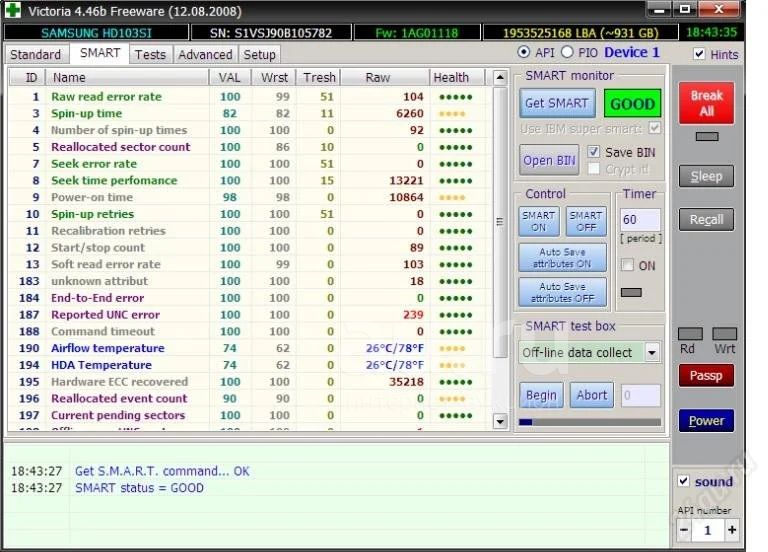Select the Hardware ECC recovered row
Image resolution: width=768 pixels, height=552 pixels.
tap(249, 382)
